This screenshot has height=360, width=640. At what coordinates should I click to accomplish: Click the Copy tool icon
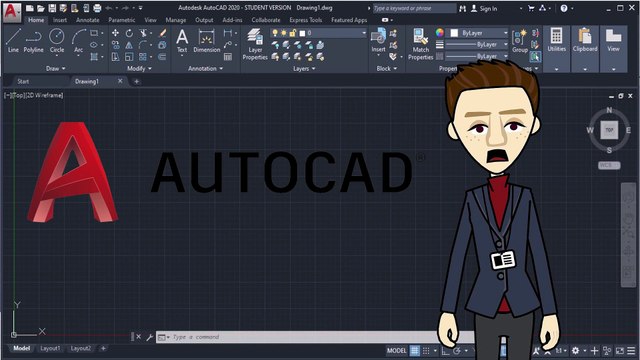(x=116, y=45)
